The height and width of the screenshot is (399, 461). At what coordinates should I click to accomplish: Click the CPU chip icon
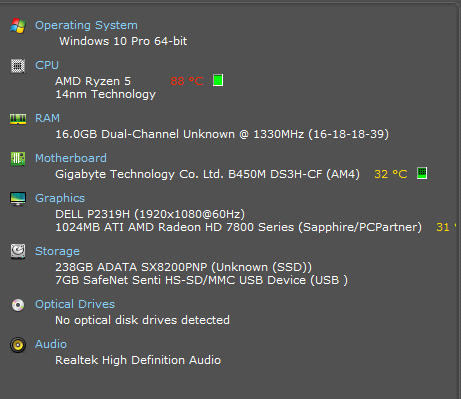(x=18, y=66)
